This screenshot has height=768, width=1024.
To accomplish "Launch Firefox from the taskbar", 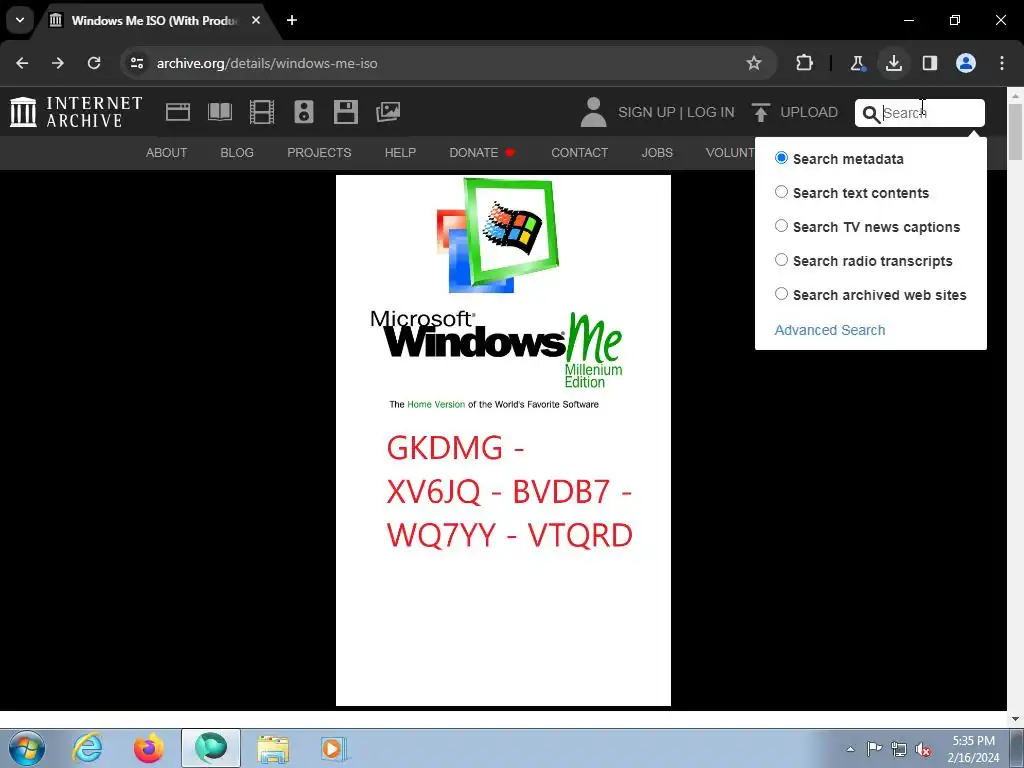I will (x=149, y=748).
